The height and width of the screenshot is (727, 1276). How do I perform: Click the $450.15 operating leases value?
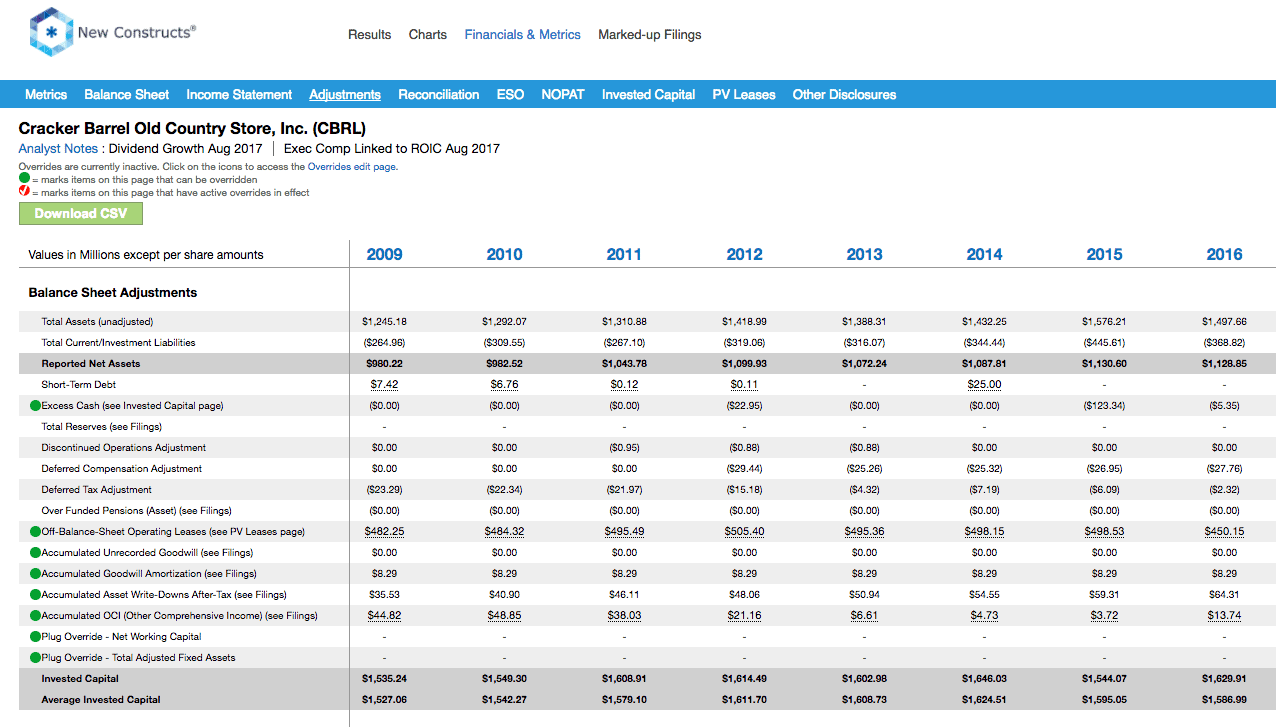tap(1225, 532)
